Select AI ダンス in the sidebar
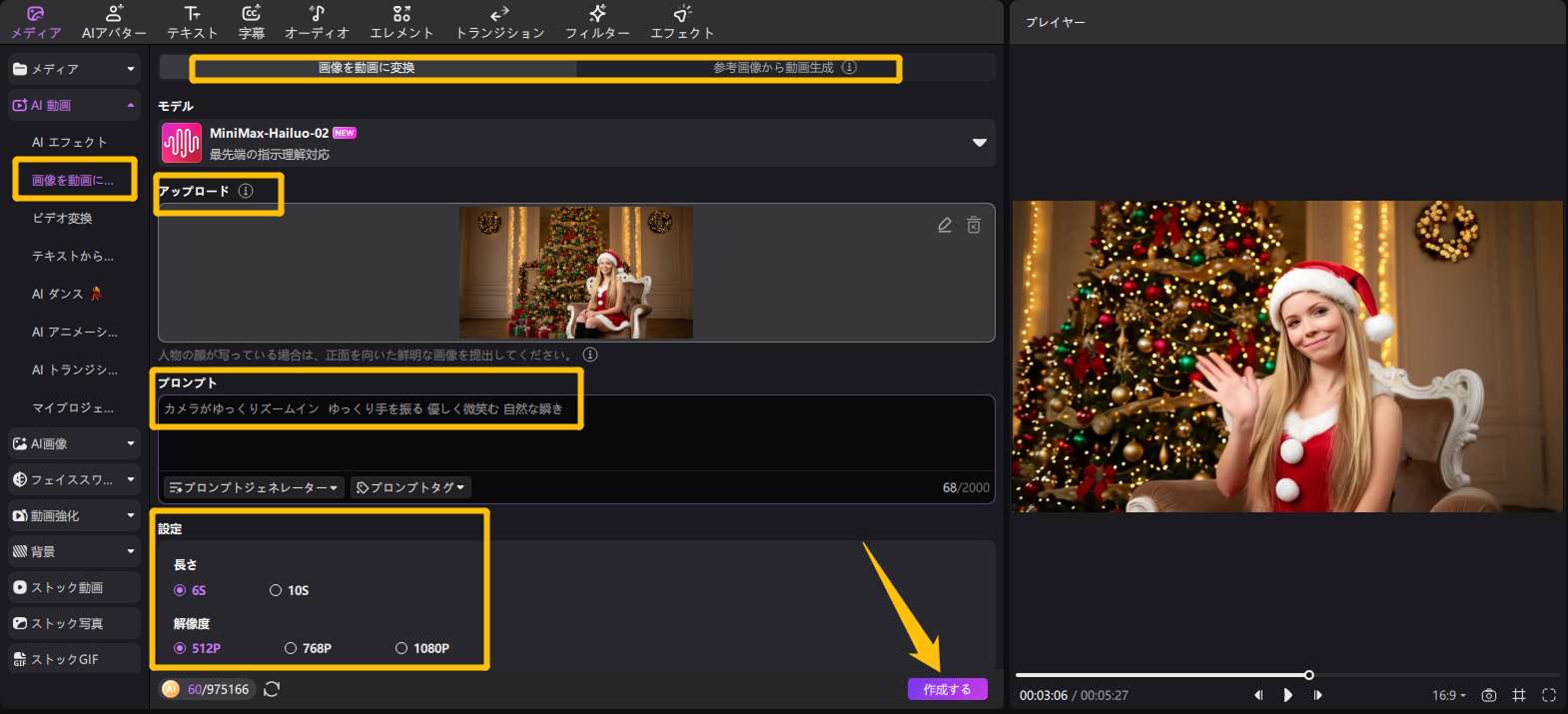The image size is (1568, 714). [x=67, y=294]
